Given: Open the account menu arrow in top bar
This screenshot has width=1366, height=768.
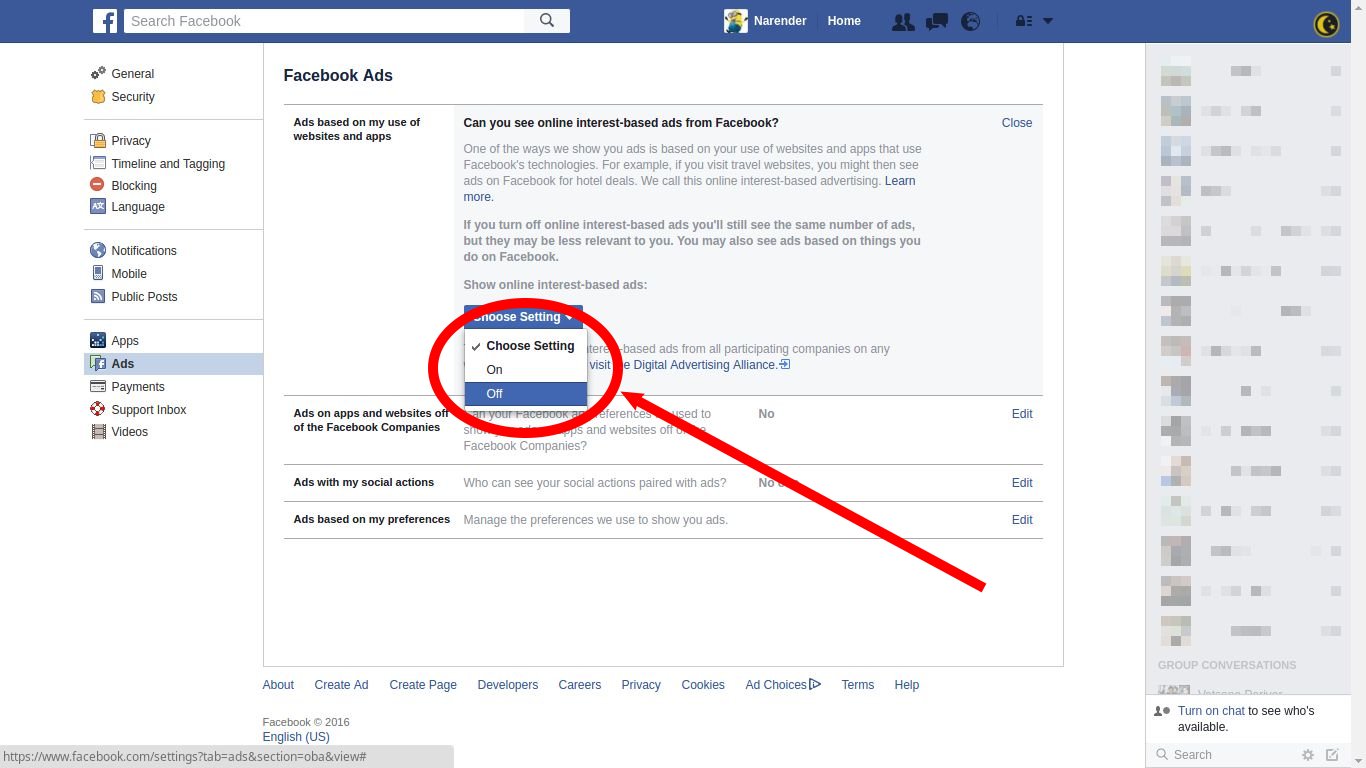Looking at the screenshot, I should pos(1048,21).
